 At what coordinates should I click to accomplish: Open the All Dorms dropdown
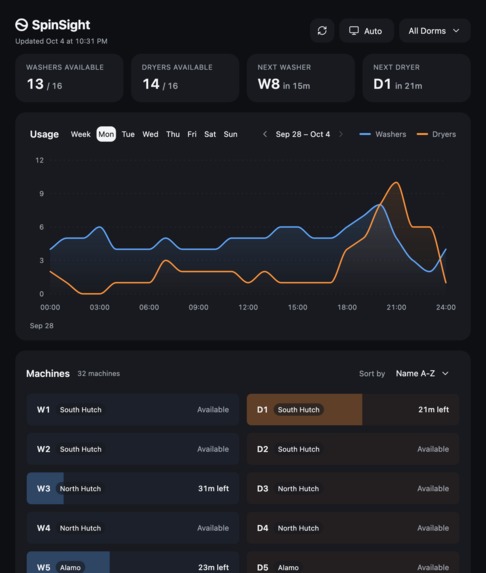click(434, 31)
